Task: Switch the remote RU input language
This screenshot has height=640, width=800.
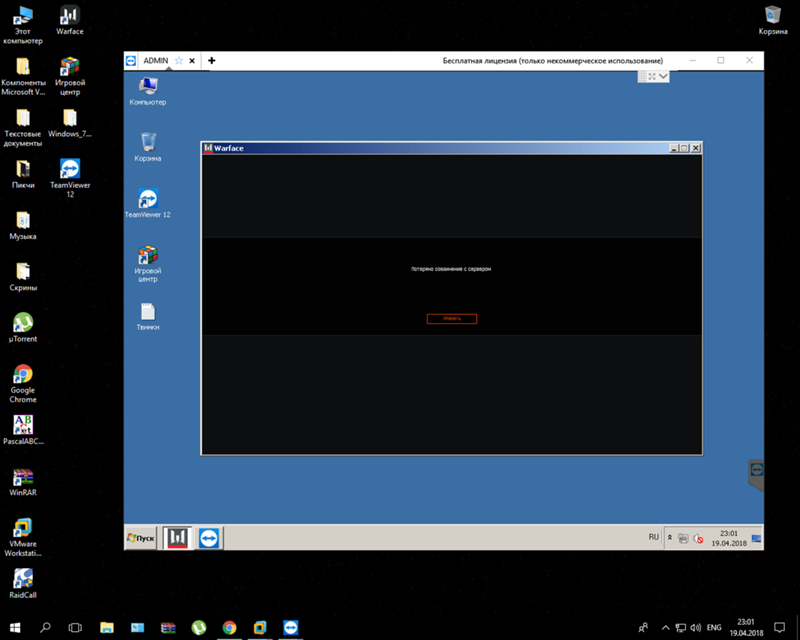Action: tap(654, 537)
